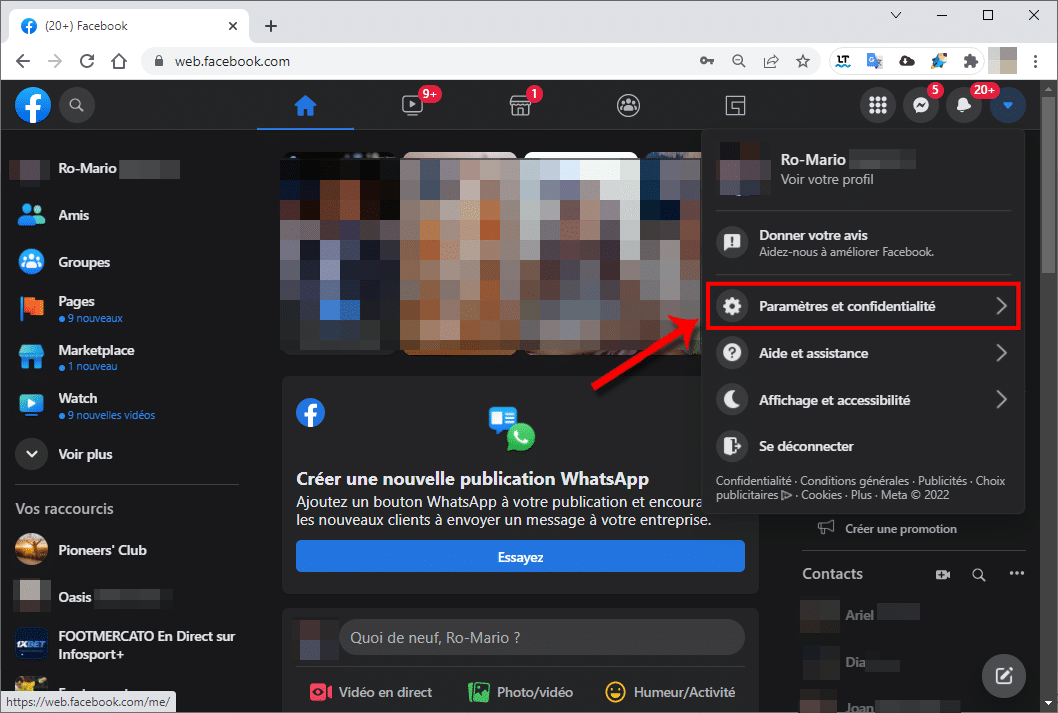Image resolution: width=1058 pixels, height=713 pixels.
Task: Collapse the account dropdown arrow
Action: point(1007,105)
